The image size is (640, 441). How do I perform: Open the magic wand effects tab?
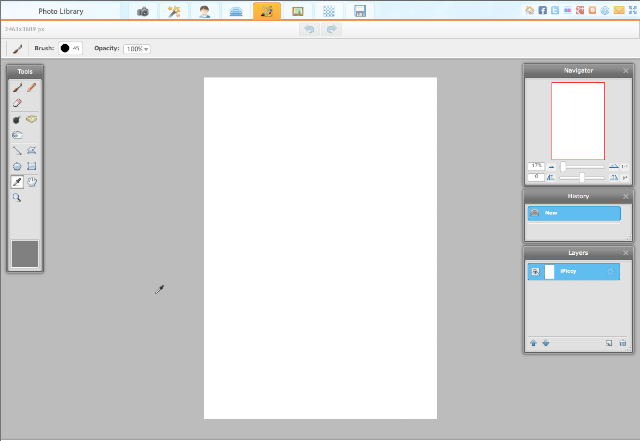[x=174, y=11]
